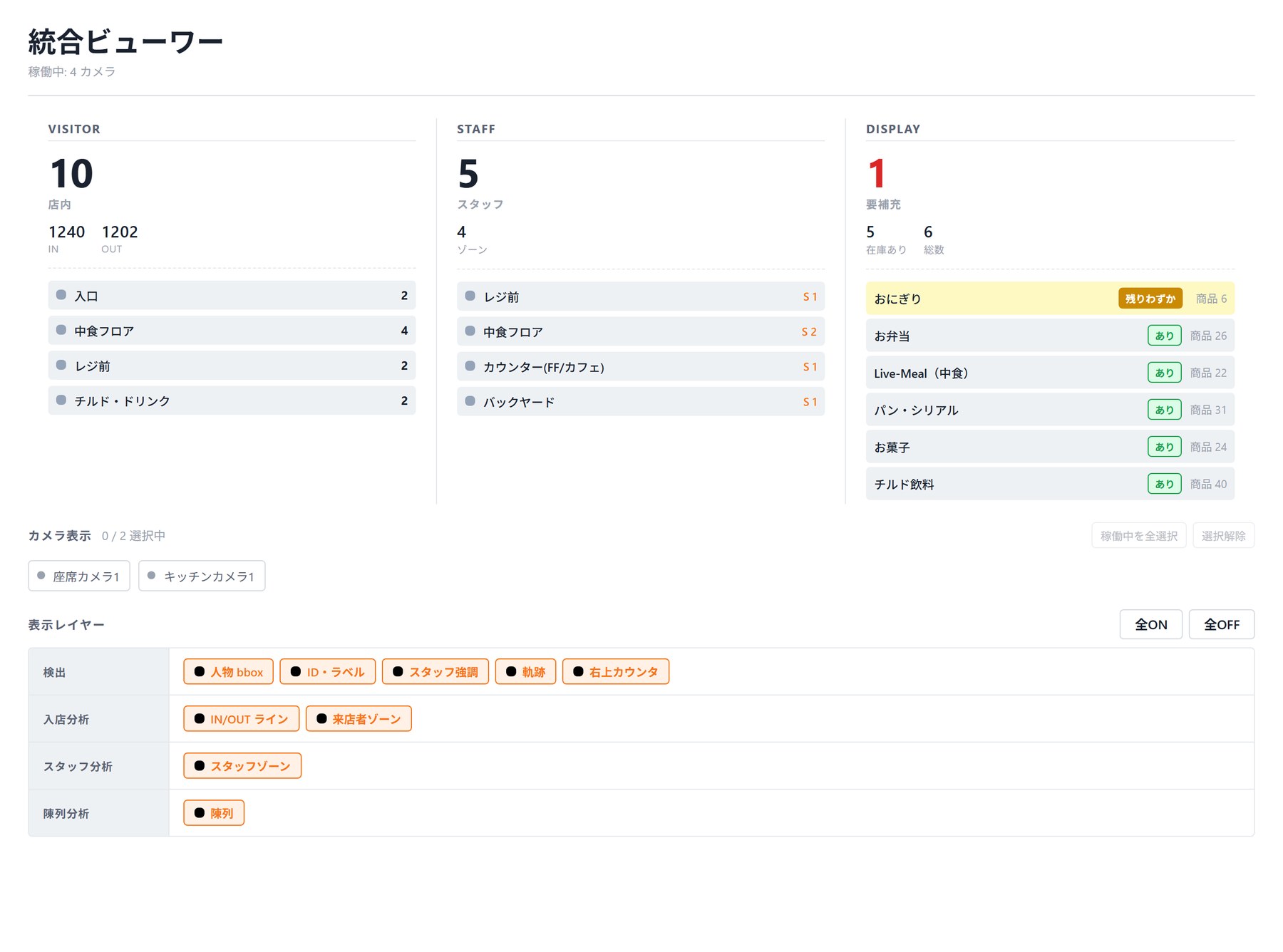Select the 座席カメラ1 camera chip

point(79,576)
